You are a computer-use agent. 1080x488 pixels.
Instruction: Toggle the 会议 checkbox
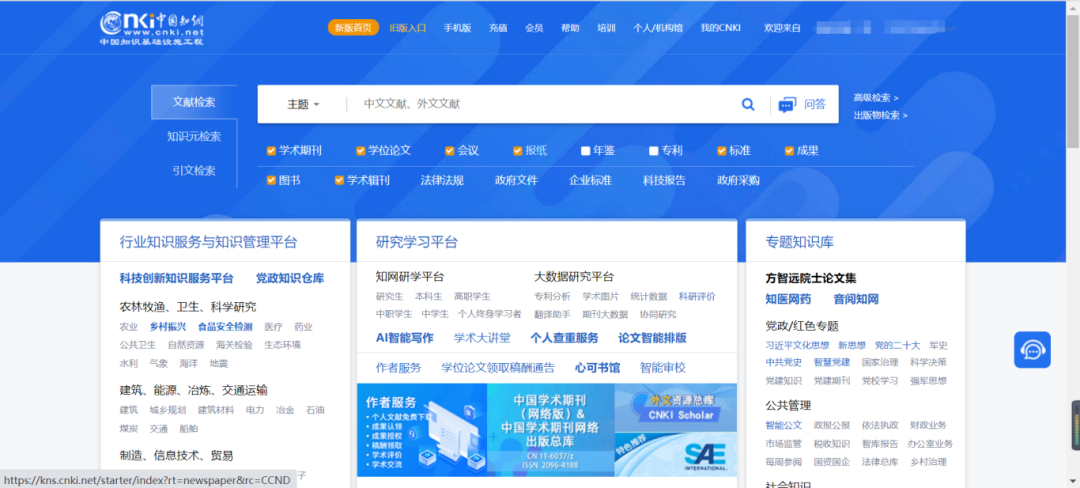tap(450, 151)
